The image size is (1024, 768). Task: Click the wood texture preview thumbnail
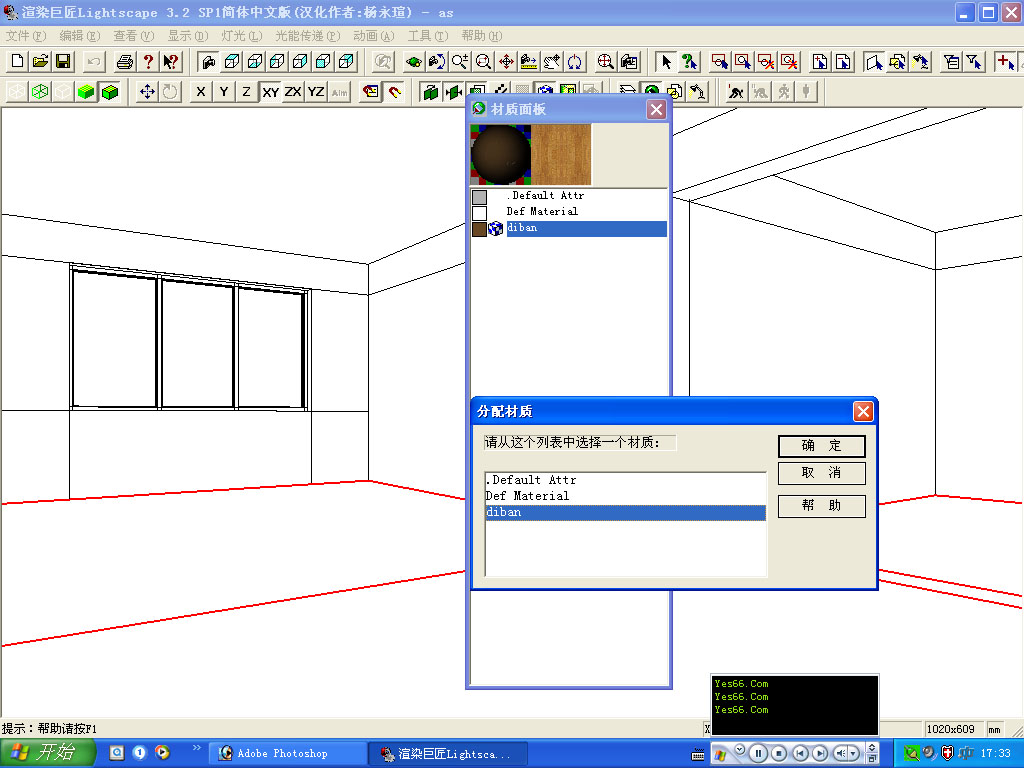point(561,155)
